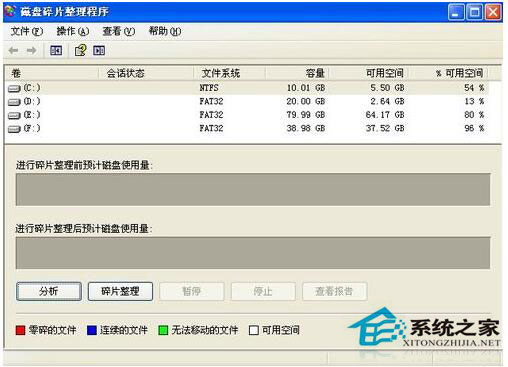This screenshot has width=508, height=367.
Task: Open the Help toolbar icon
Action: click(80, 50)
